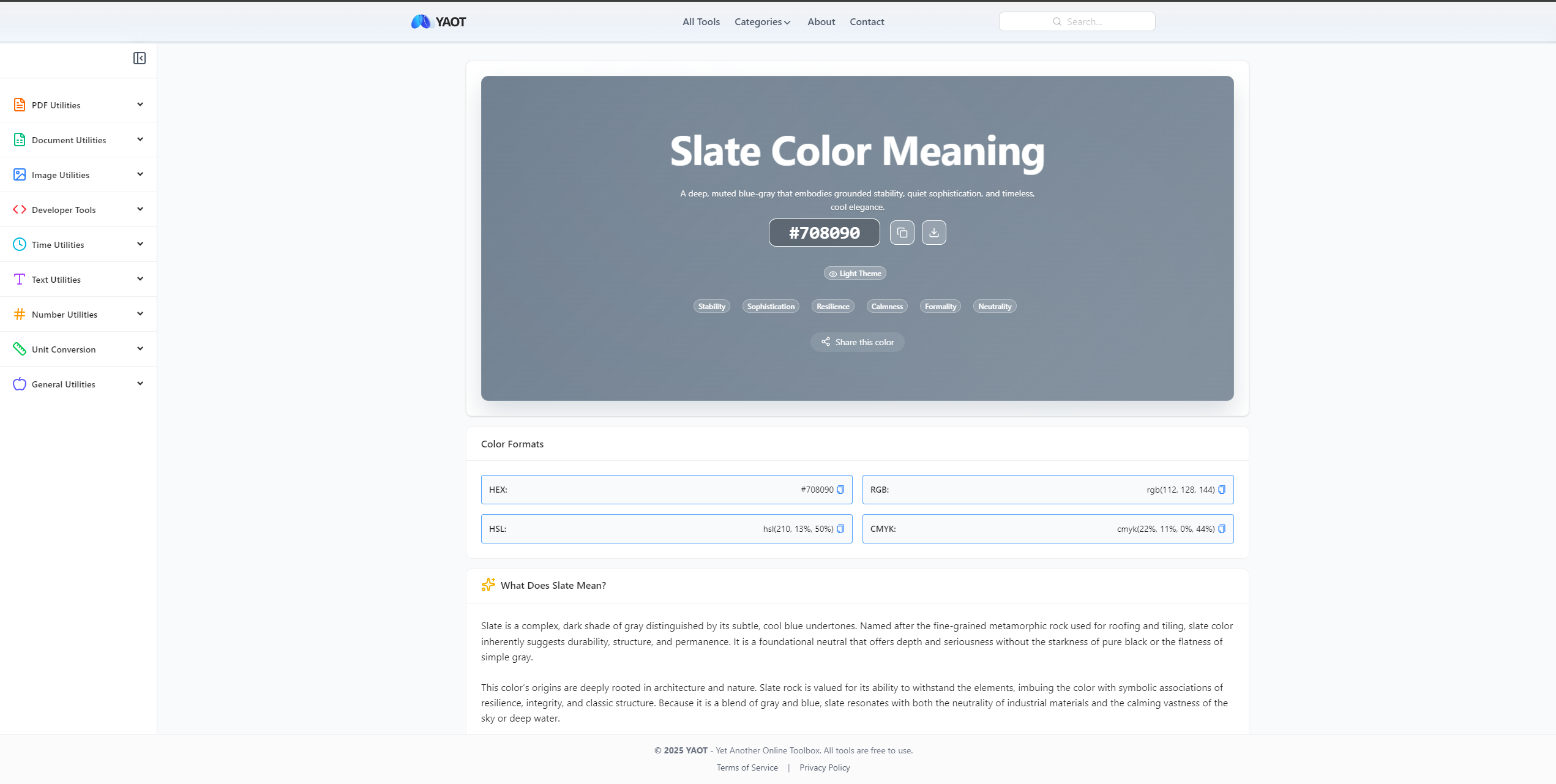1556x784 pixels.
Task: Open All Tools menu item
Action: click(x=701, y=22)
